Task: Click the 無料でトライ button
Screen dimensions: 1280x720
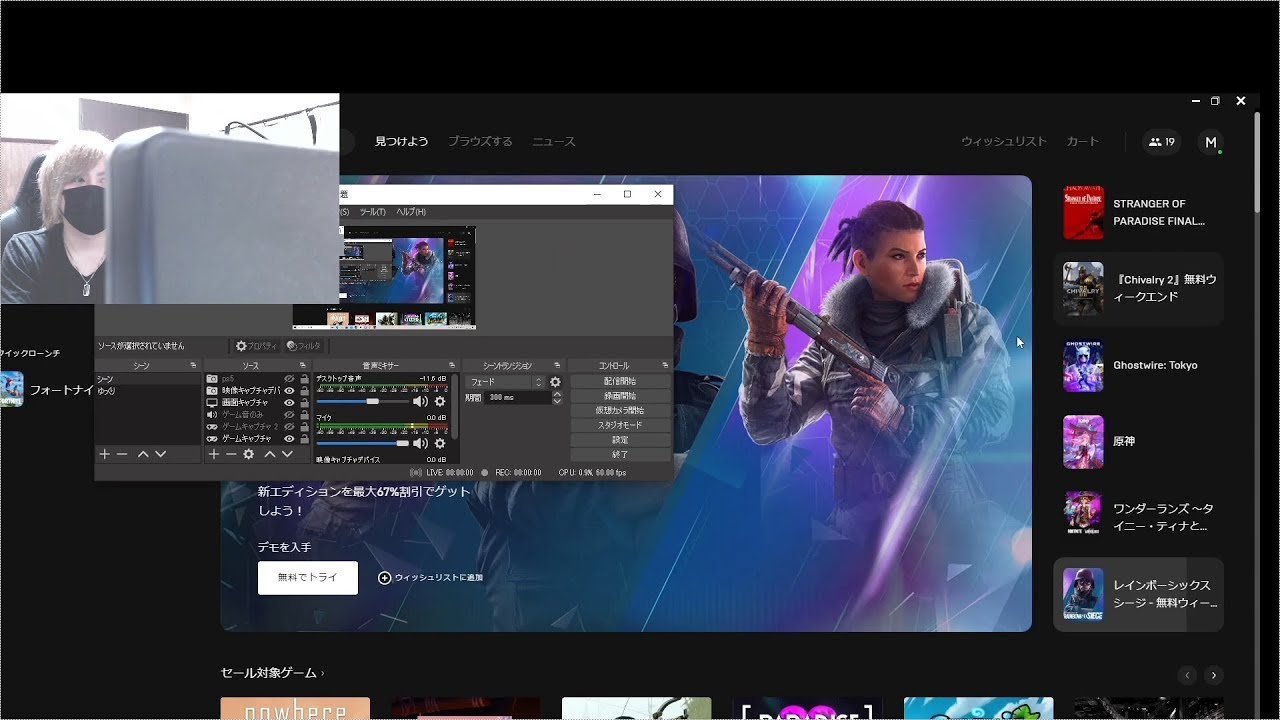Action: tap(308, 578)
